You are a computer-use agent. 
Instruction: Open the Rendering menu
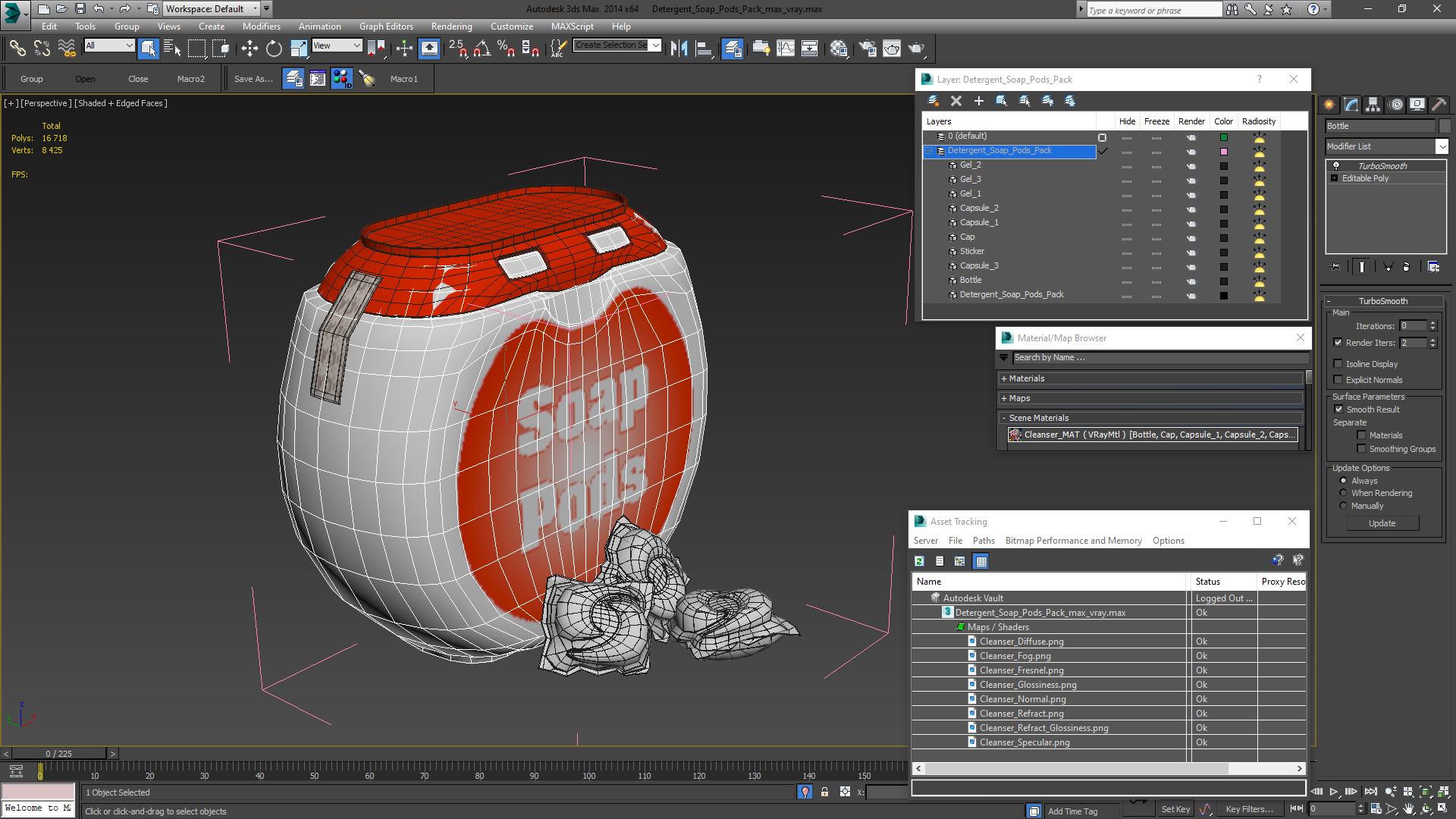coord(451,26)
